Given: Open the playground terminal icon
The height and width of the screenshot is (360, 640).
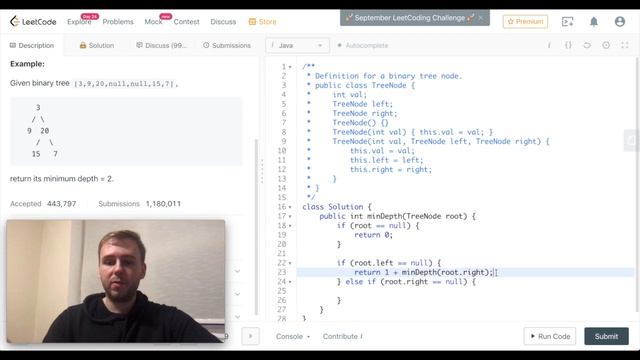Looking at the screenshot, I should pos(568,22).
